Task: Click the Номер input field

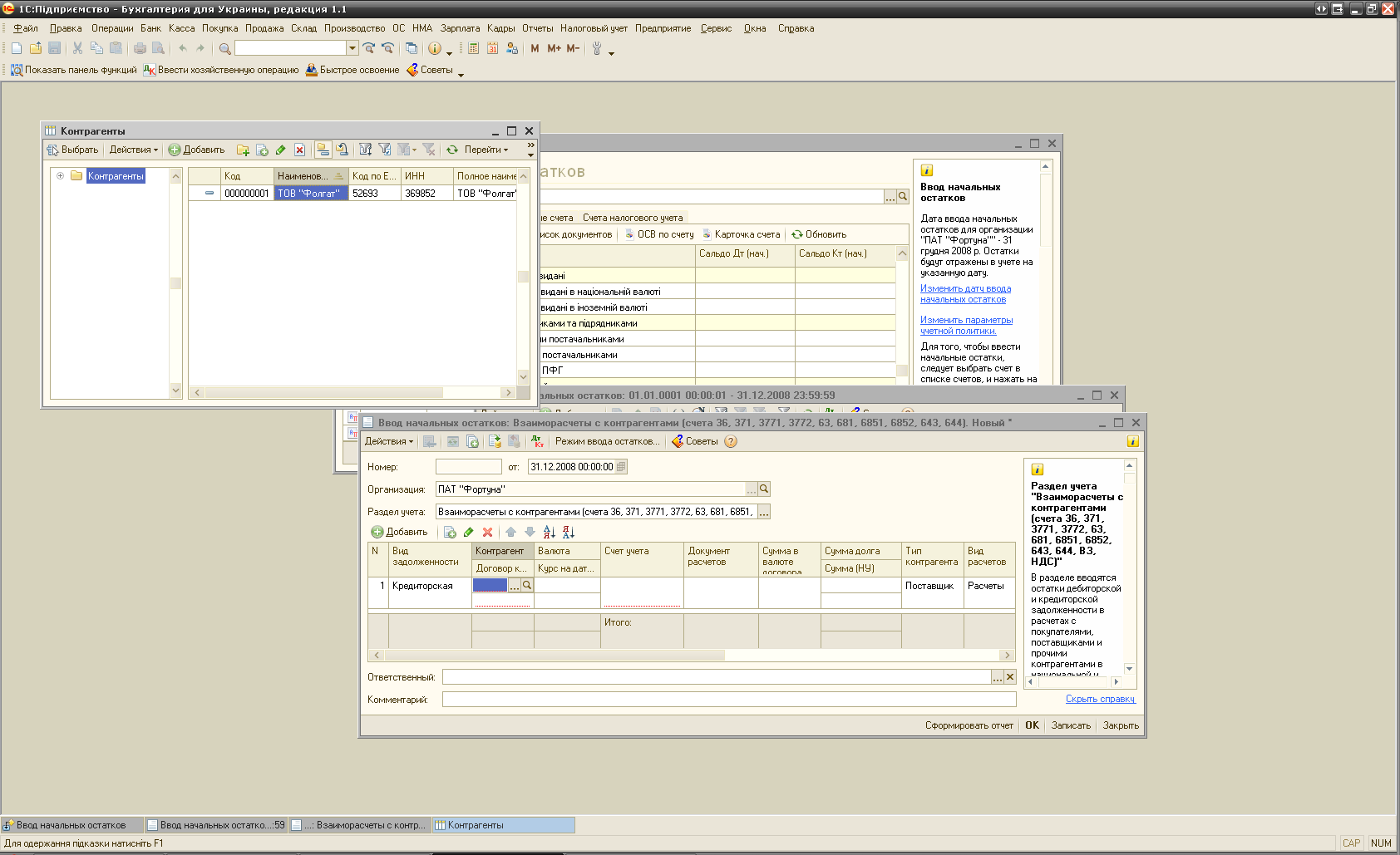Action: click(469, 467)
